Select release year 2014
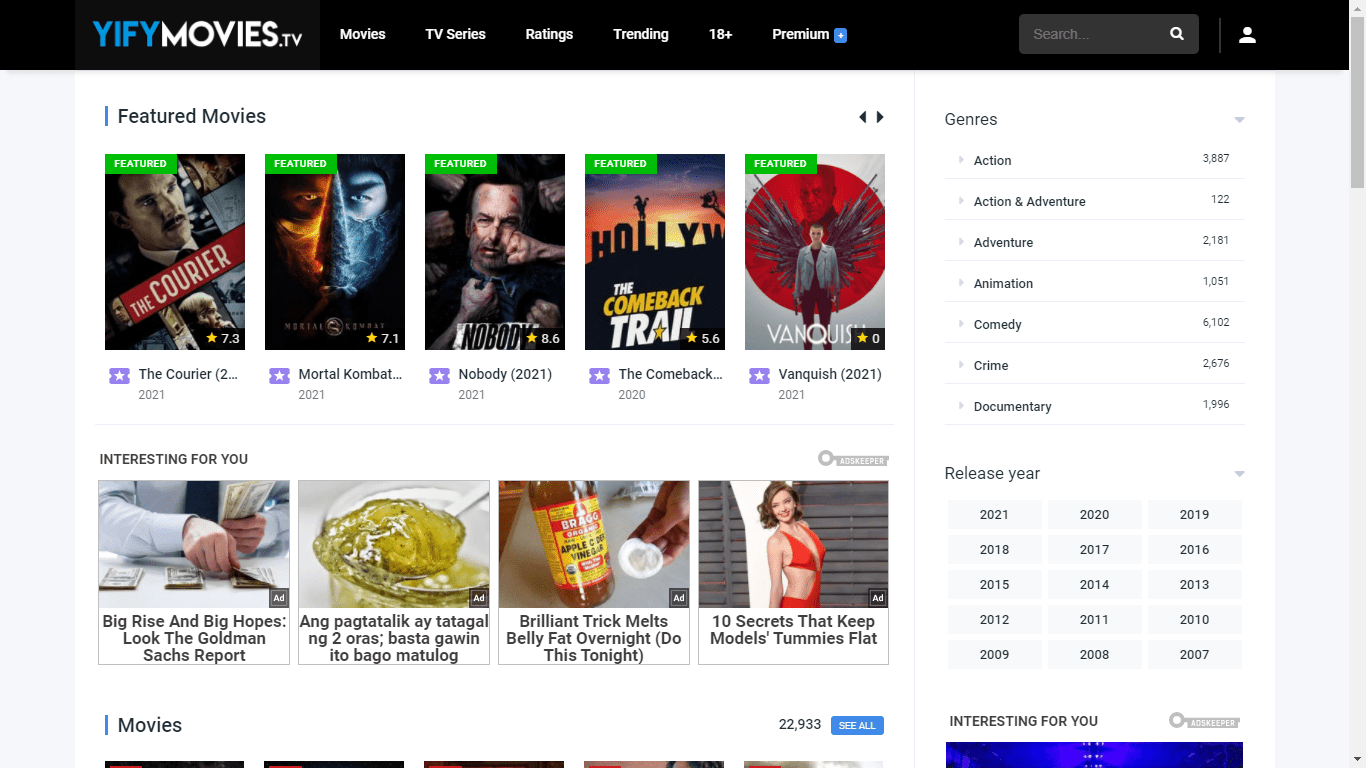Image resolution: width=1366 pixels, height=768 pixels. click(1094, 585)
